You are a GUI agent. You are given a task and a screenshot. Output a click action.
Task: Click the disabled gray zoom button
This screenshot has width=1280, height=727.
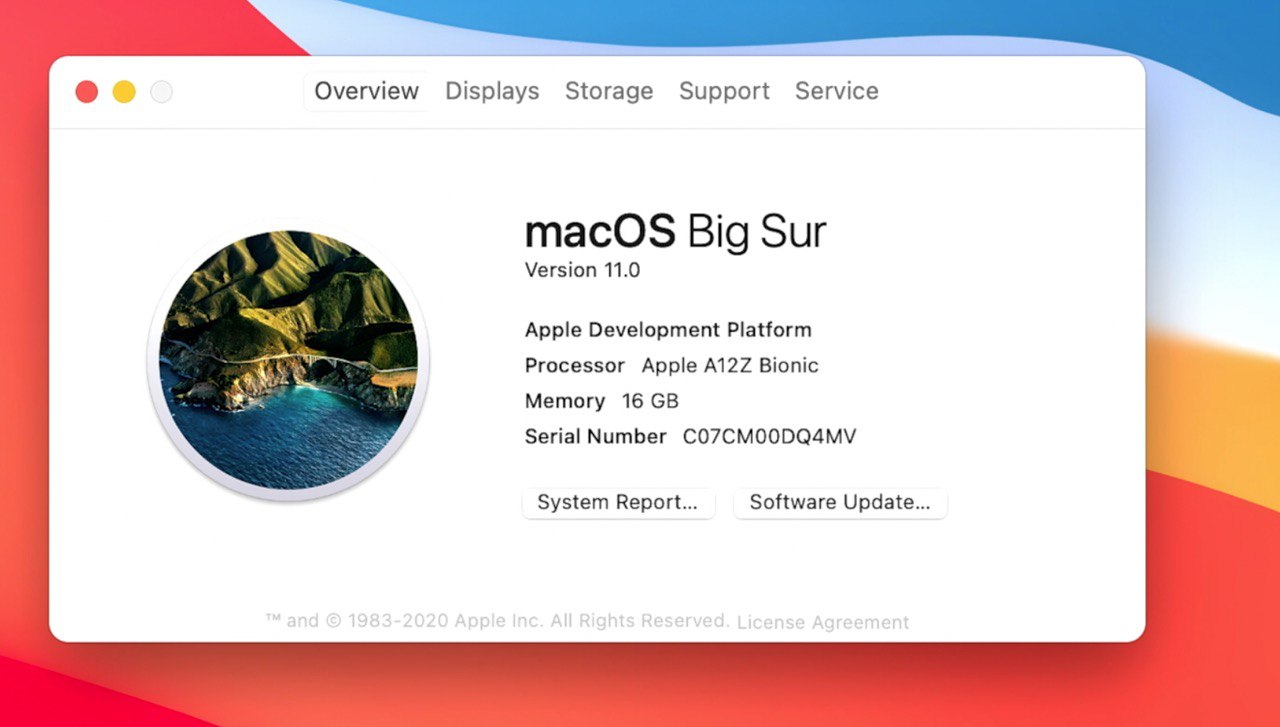pyautogui.click(x=161, y=92)
